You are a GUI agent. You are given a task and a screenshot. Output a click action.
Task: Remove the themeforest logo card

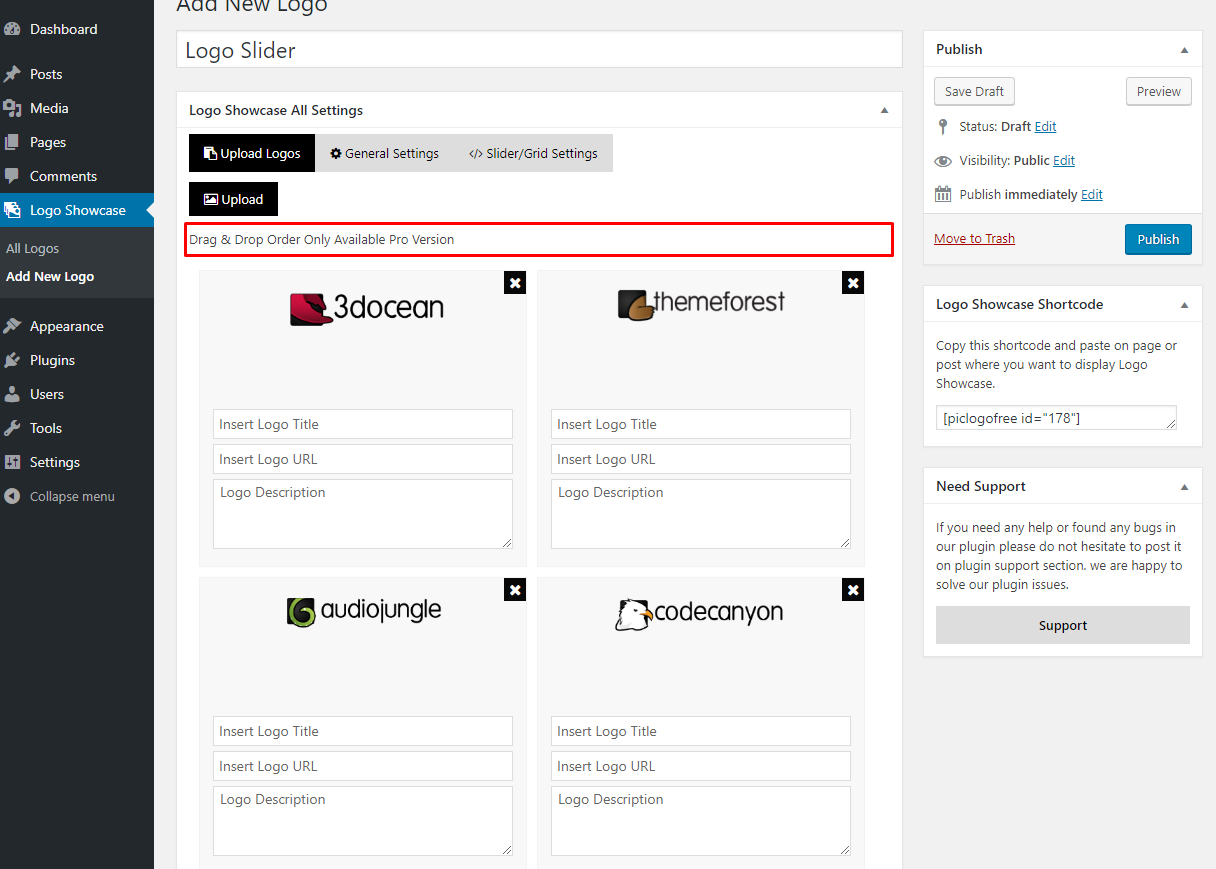pos(853,283)
